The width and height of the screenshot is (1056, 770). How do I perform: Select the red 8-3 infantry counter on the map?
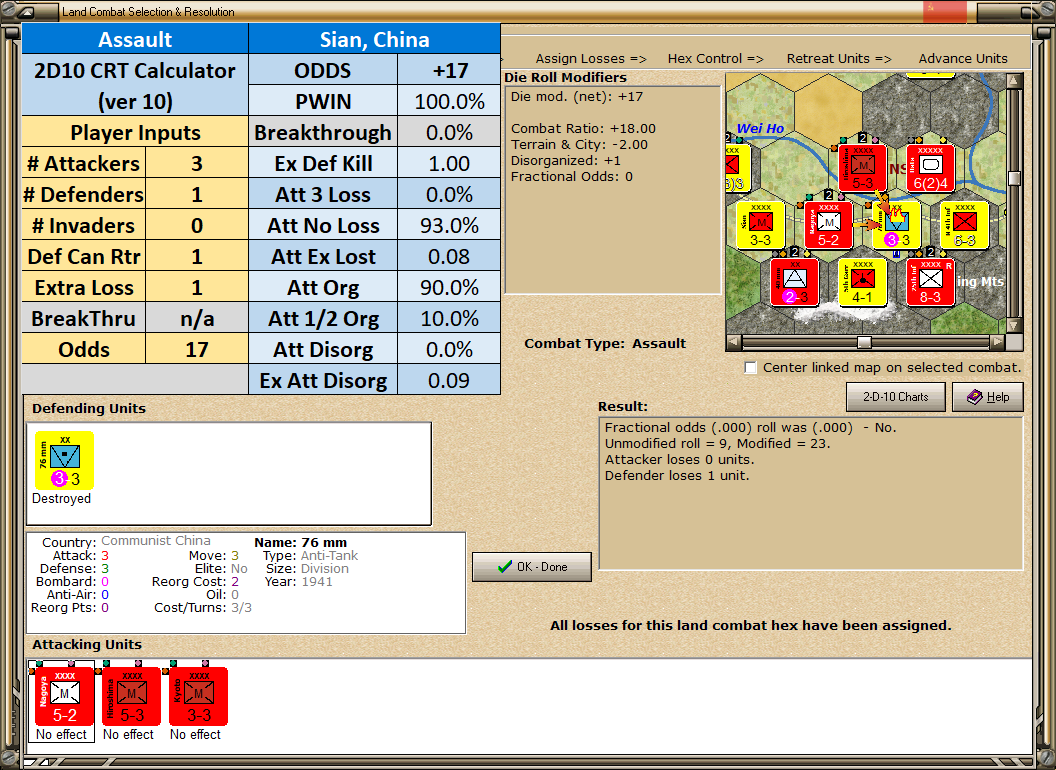(x=930, y=282)
